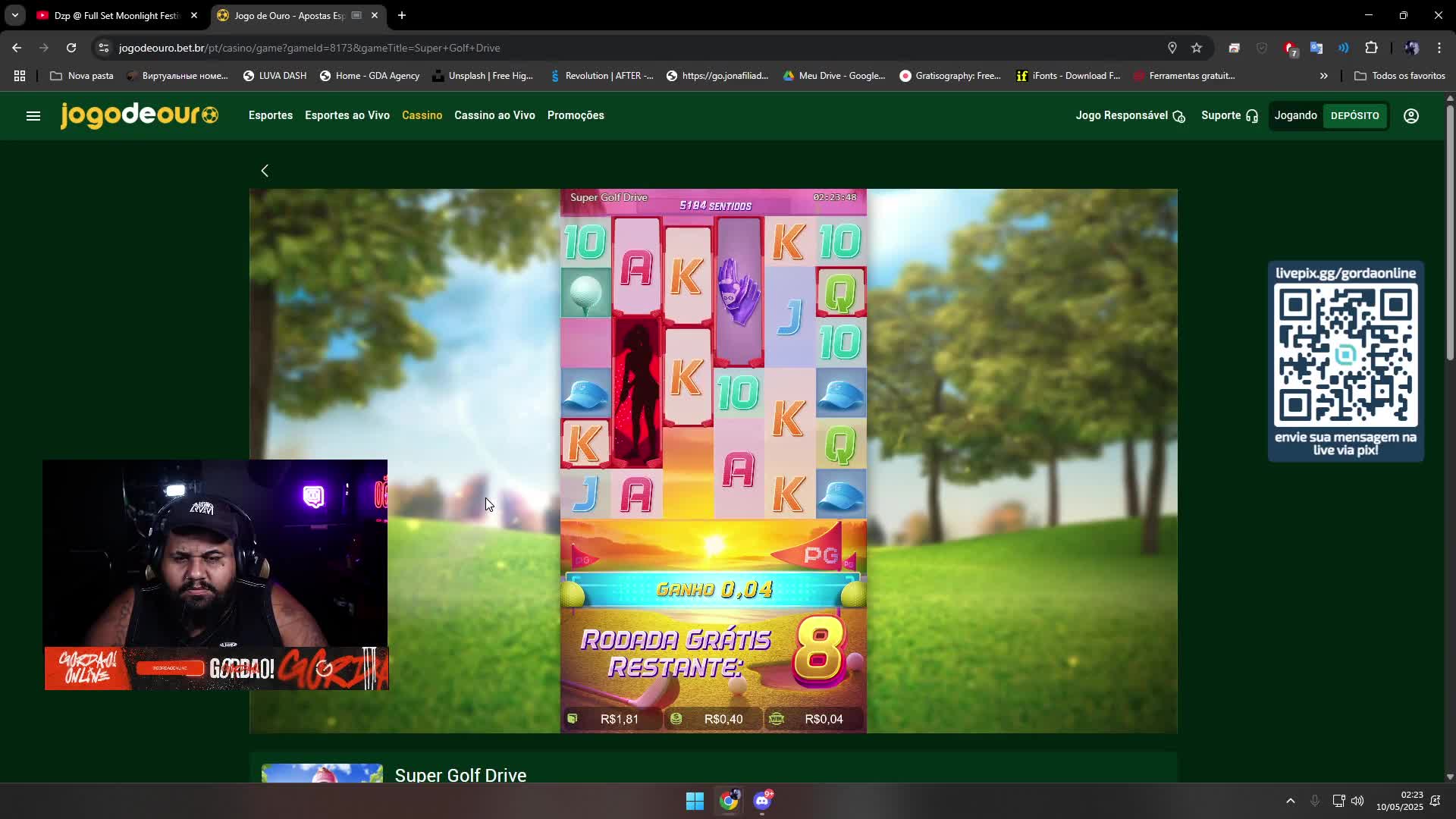The height and width of the screenshot is (819, 1456).
Task: Open the Esportes section
Action: [271, 115]
